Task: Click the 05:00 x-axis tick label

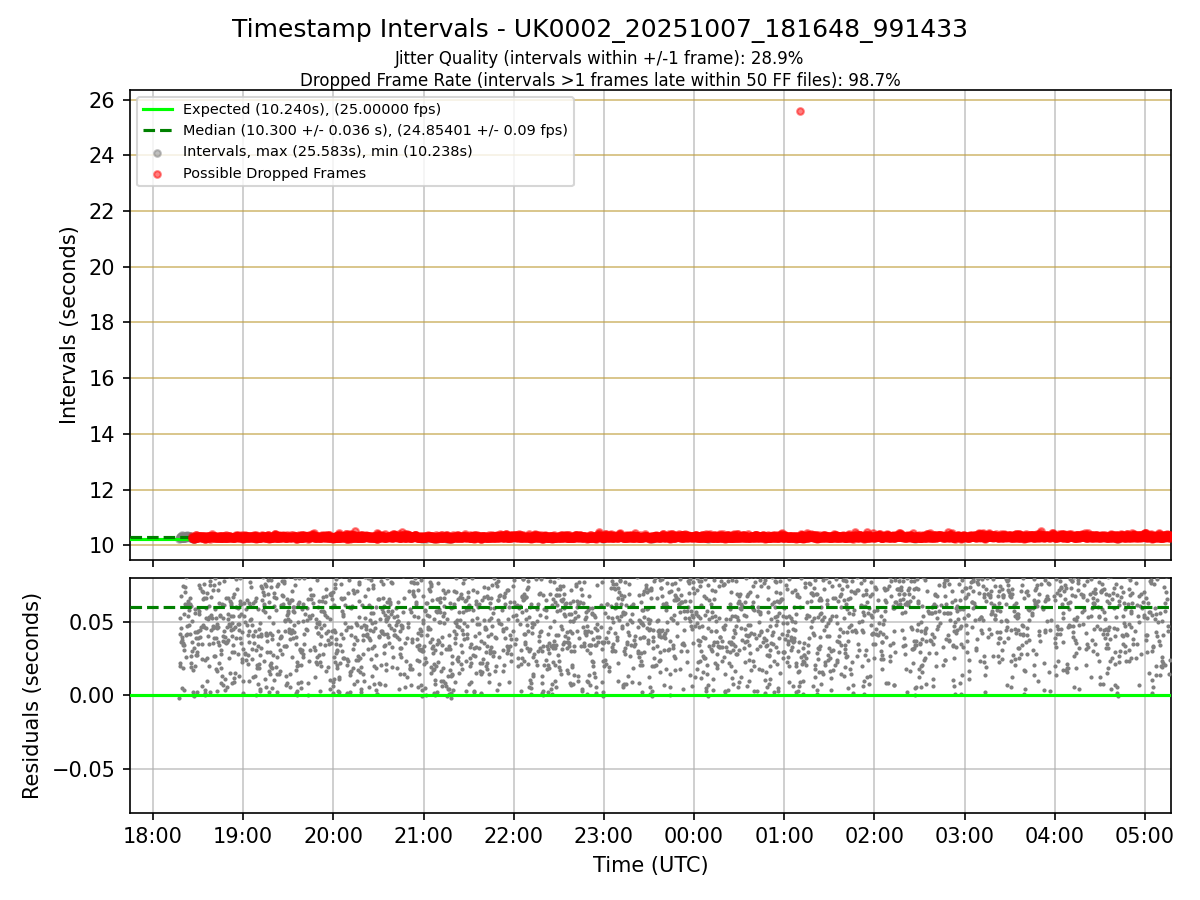Action: 1144,834
